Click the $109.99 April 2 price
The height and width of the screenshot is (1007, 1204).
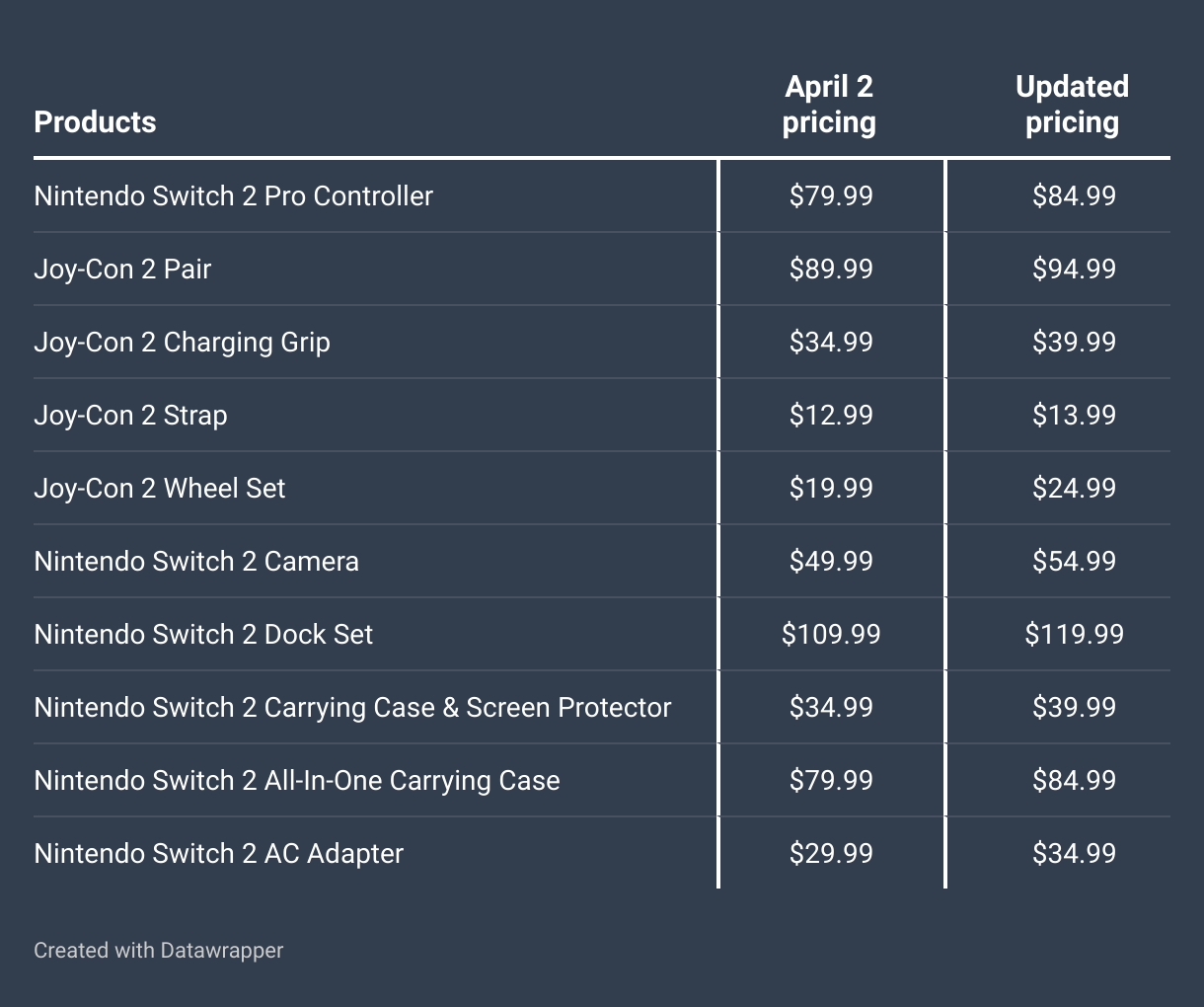(831, 634)
